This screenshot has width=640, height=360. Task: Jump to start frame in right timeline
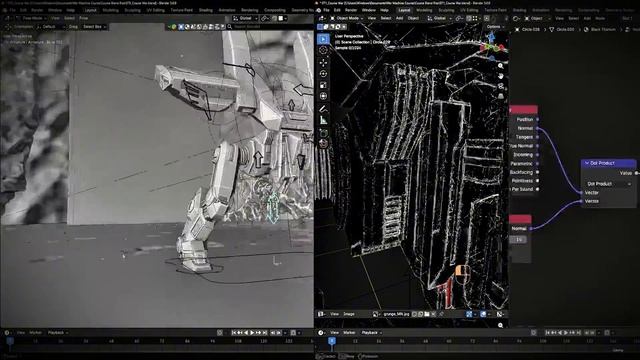tap(548, 333)
